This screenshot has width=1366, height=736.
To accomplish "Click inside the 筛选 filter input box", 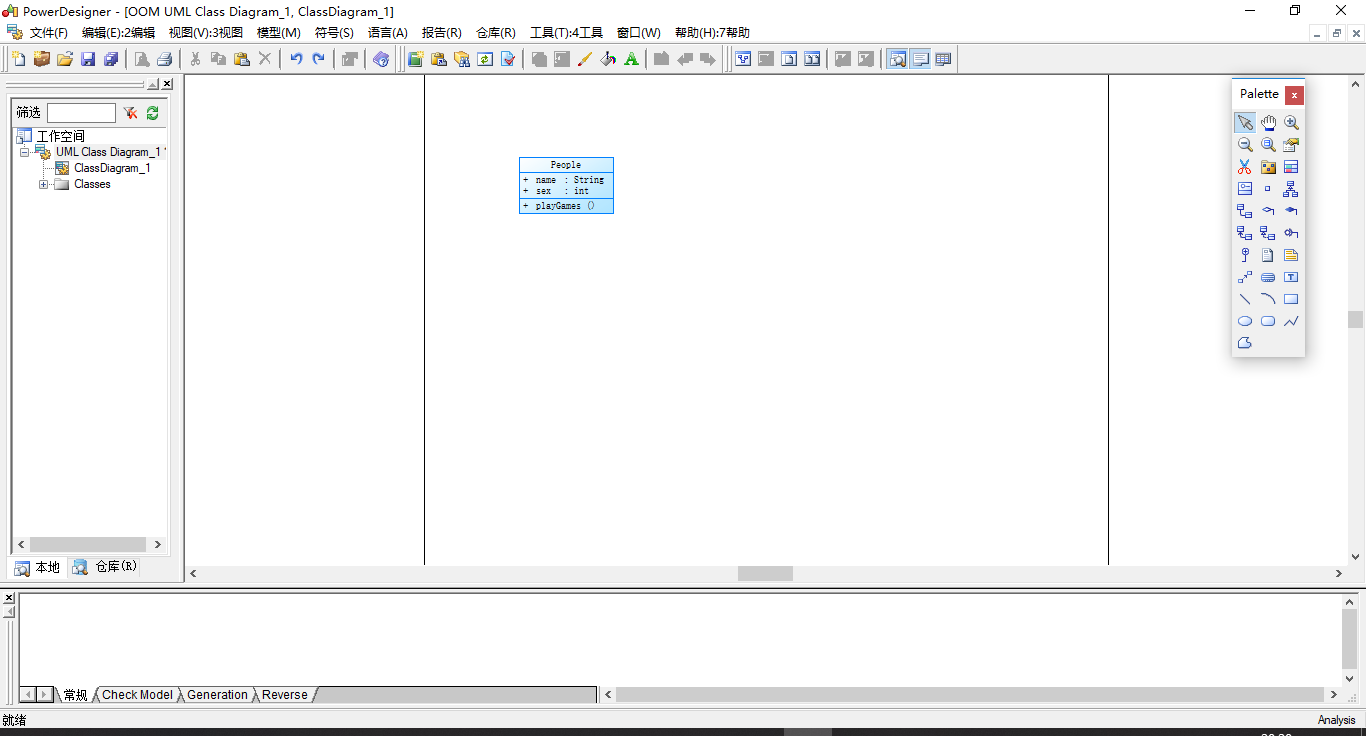I will click(80, 112).
